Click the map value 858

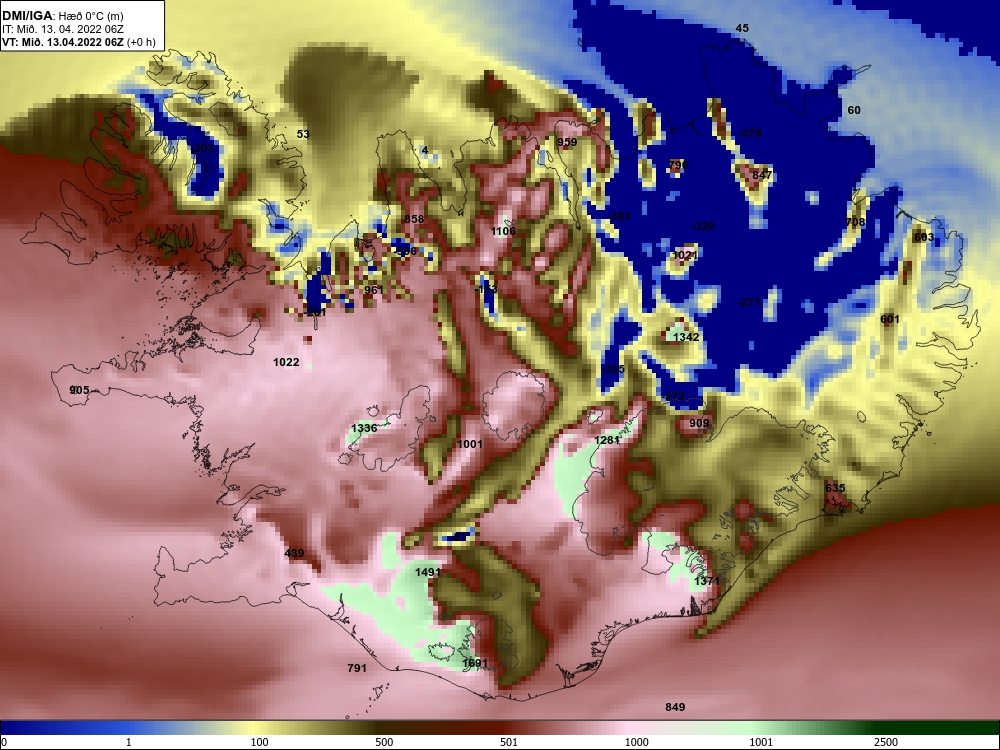point(414,219)
